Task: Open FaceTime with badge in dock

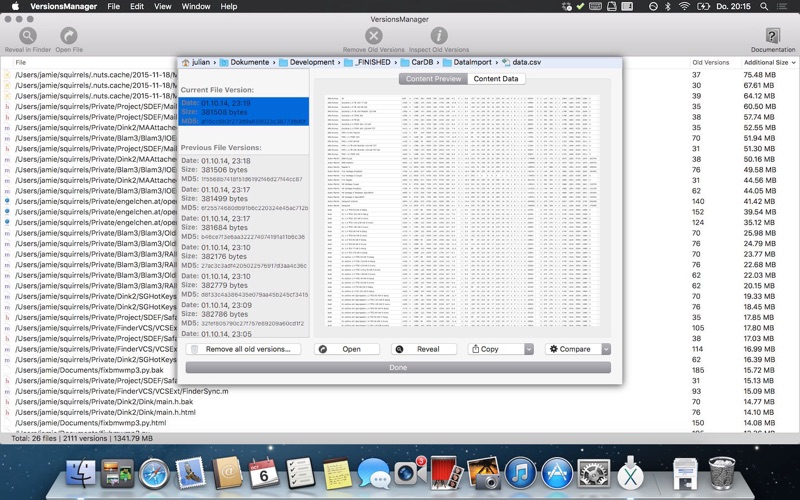Action: [x=410, y=473]
